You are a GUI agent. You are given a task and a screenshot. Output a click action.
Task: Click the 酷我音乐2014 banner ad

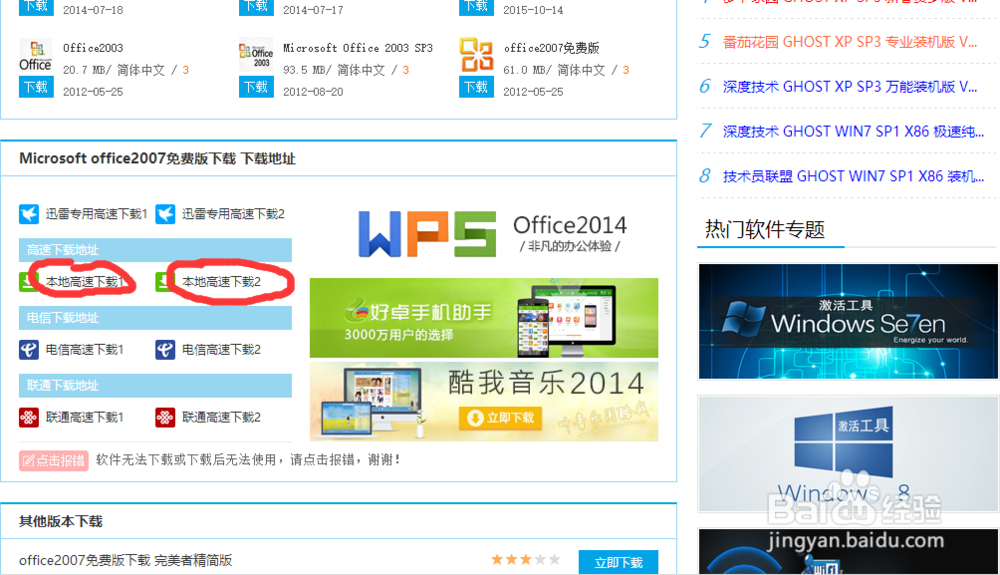484,402
